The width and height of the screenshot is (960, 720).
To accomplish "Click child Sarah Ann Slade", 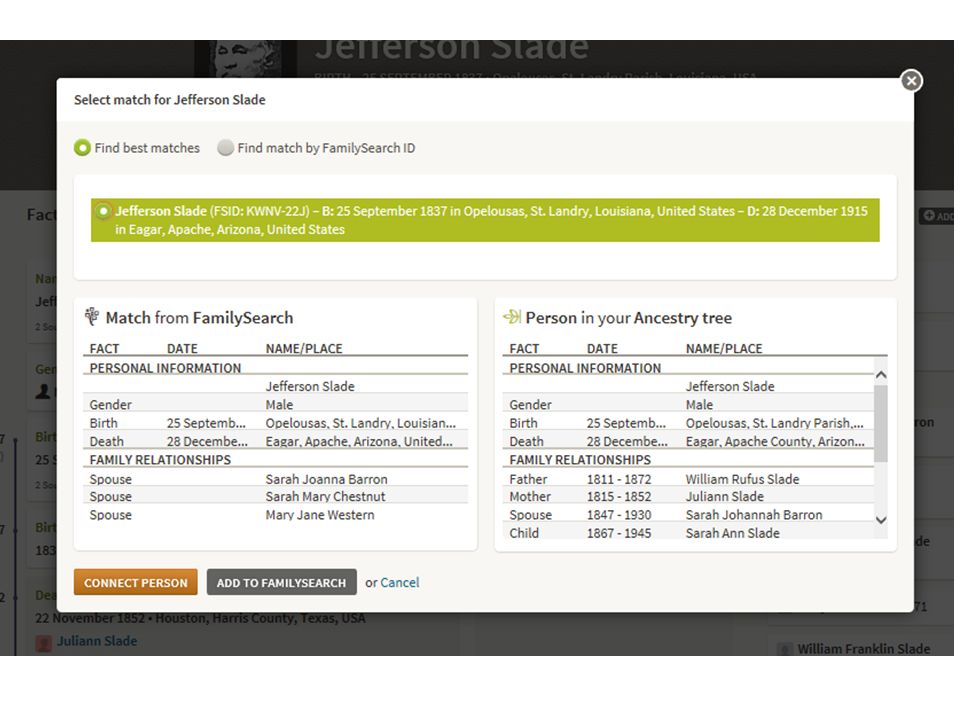I will [x=732, y=533].
